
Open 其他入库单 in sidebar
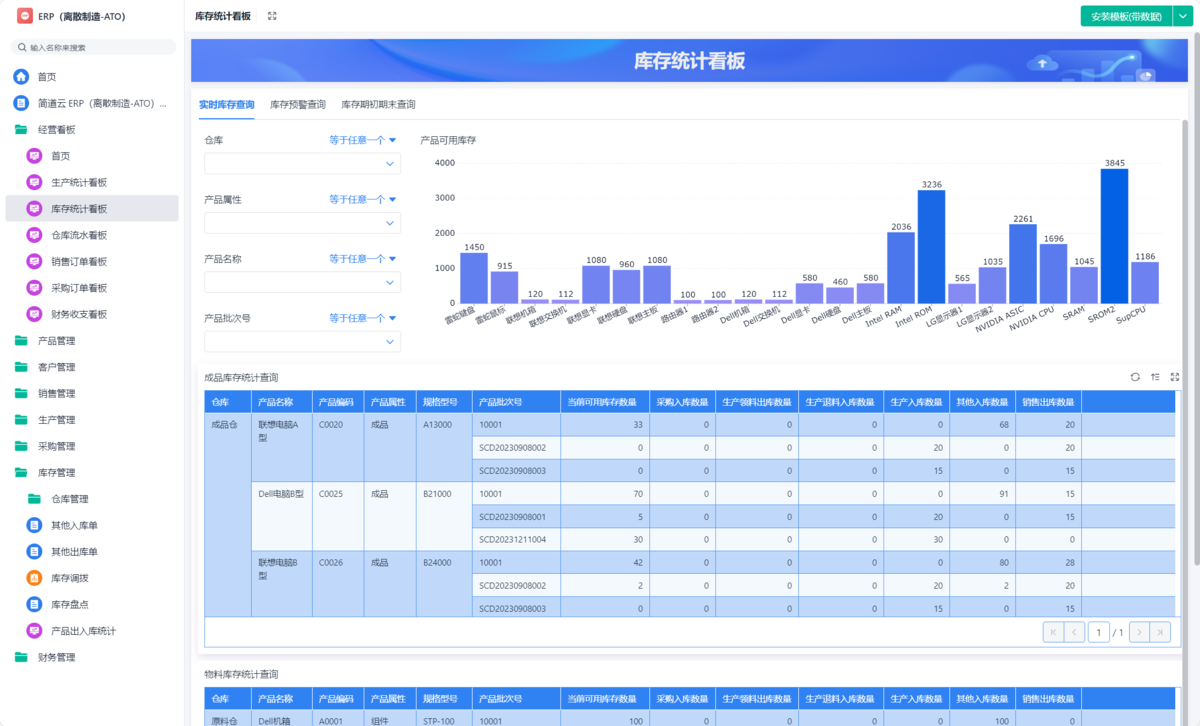[x=74, y=525]
